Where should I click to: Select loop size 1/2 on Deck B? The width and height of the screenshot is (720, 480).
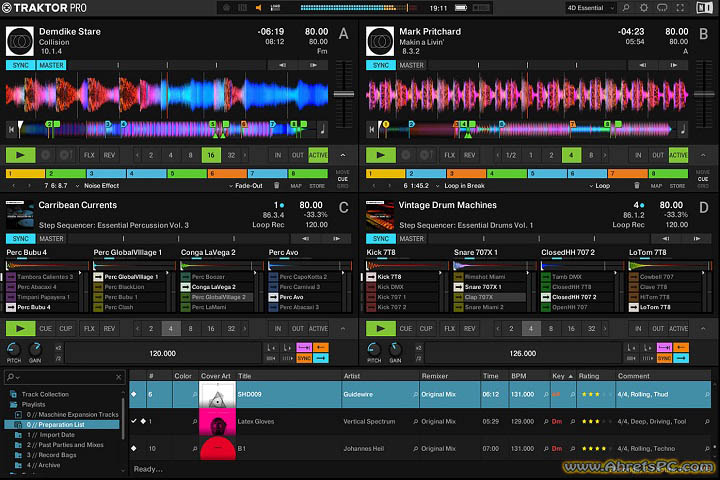pyautogui.click(x=511, y=155)
